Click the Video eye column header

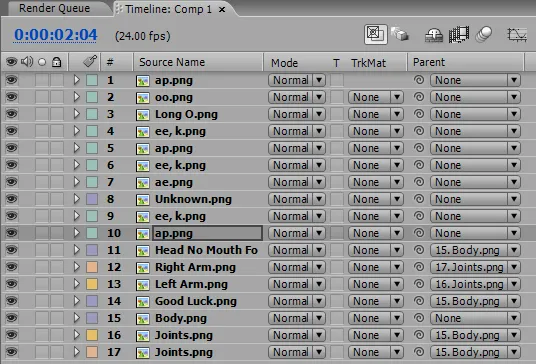coord(11,62)
